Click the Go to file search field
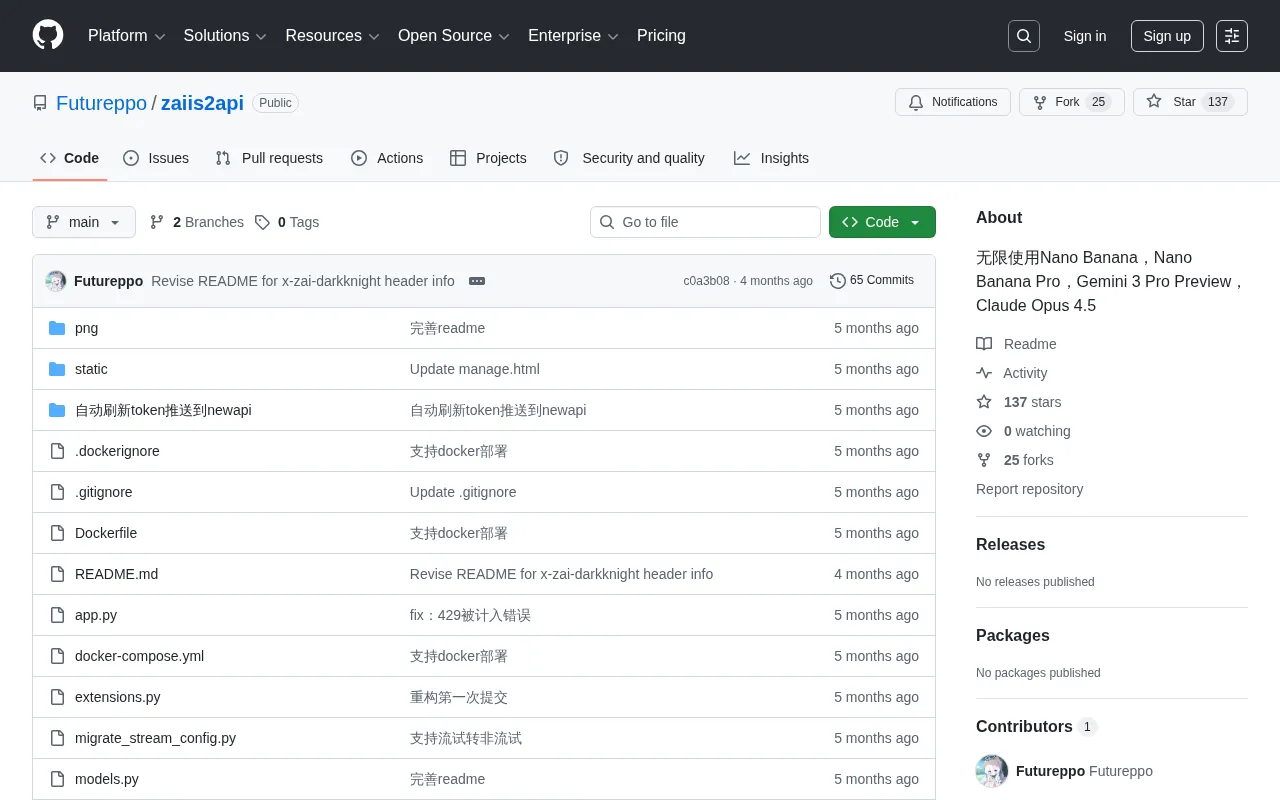This screenshot has width=1280, height=800. pos(705,222)
